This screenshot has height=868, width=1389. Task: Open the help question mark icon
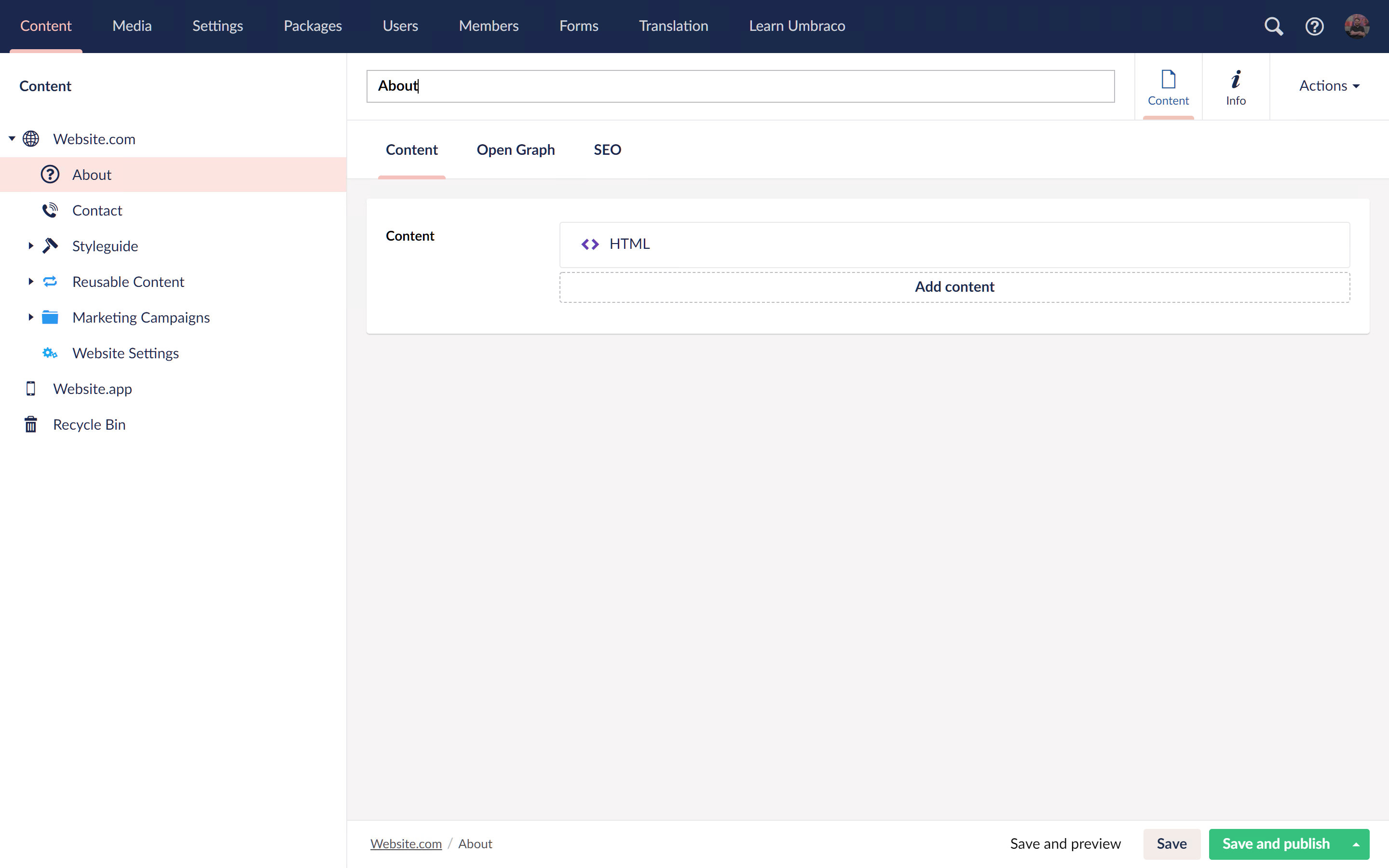pos(1314,27)
